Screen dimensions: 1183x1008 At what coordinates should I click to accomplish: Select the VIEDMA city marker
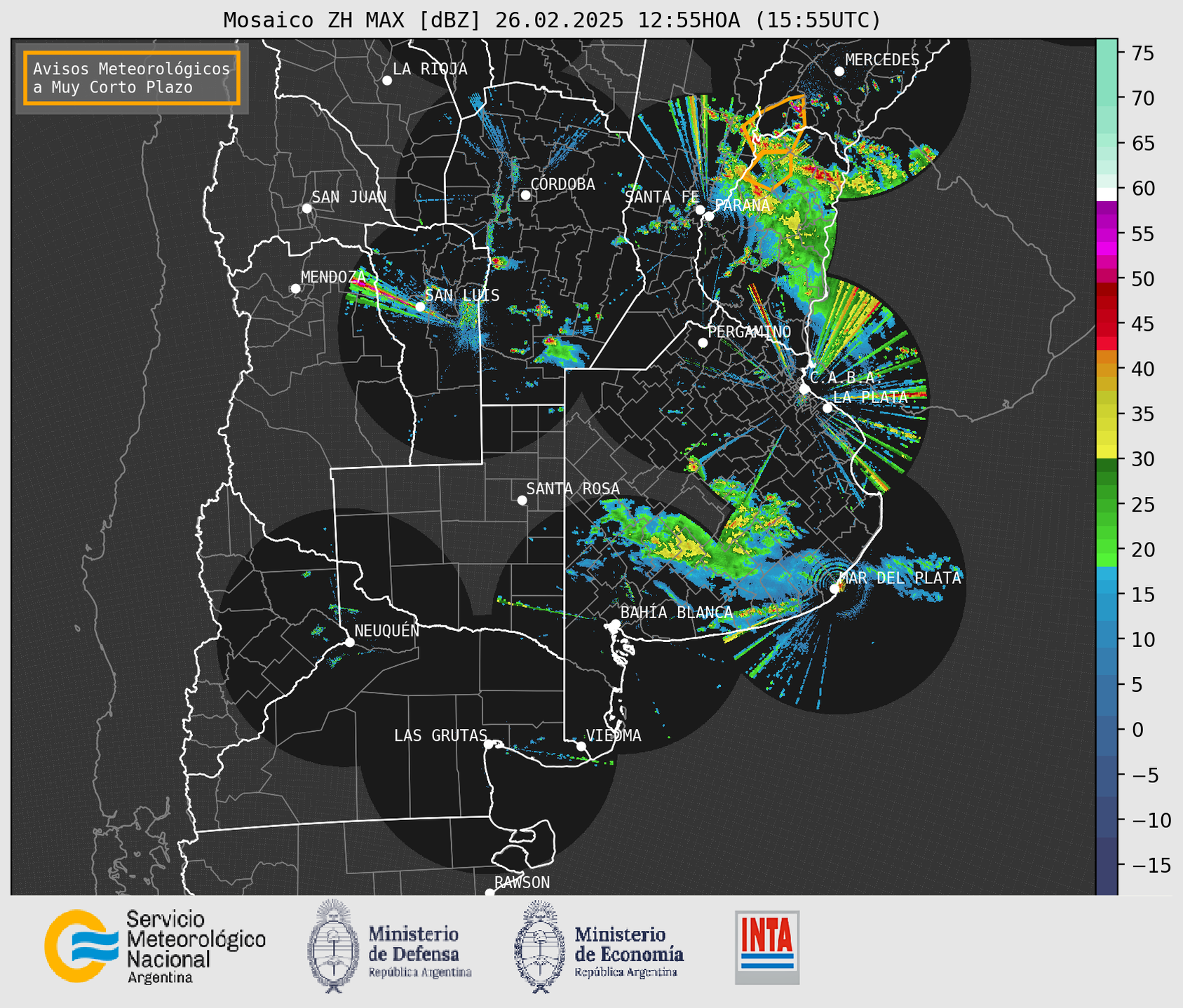point(581,746)
